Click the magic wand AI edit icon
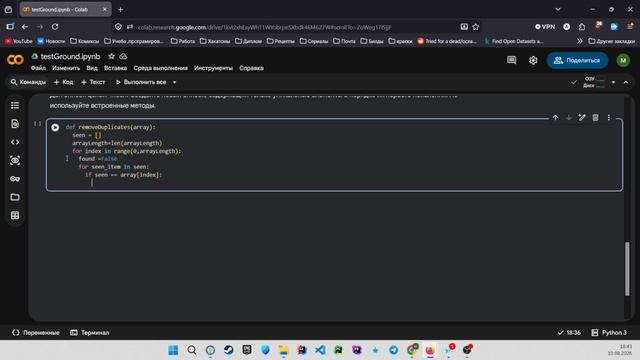The width and height of the screenshot is (640, 360). tap(582, 118)
